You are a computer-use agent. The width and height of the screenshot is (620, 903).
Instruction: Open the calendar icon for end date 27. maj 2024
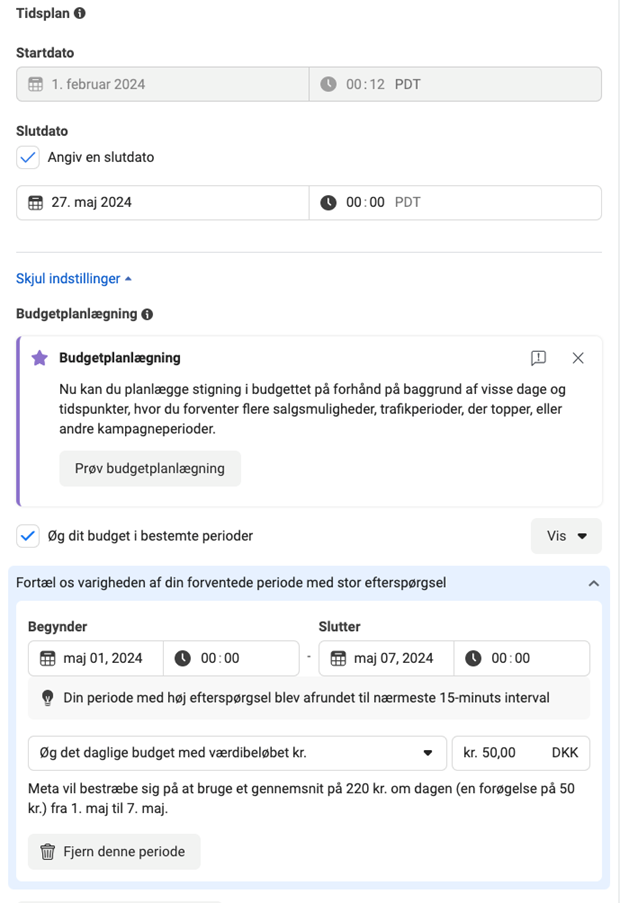[x=36, y=203]
